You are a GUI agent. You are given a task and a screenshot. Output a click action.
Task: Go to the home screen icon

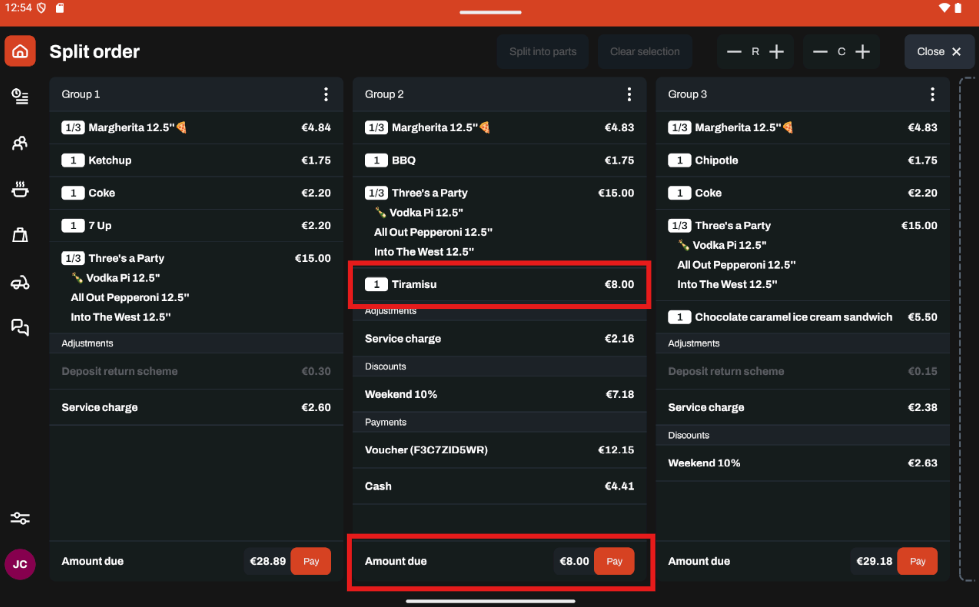pyautogui.click(x=20, y=51)
